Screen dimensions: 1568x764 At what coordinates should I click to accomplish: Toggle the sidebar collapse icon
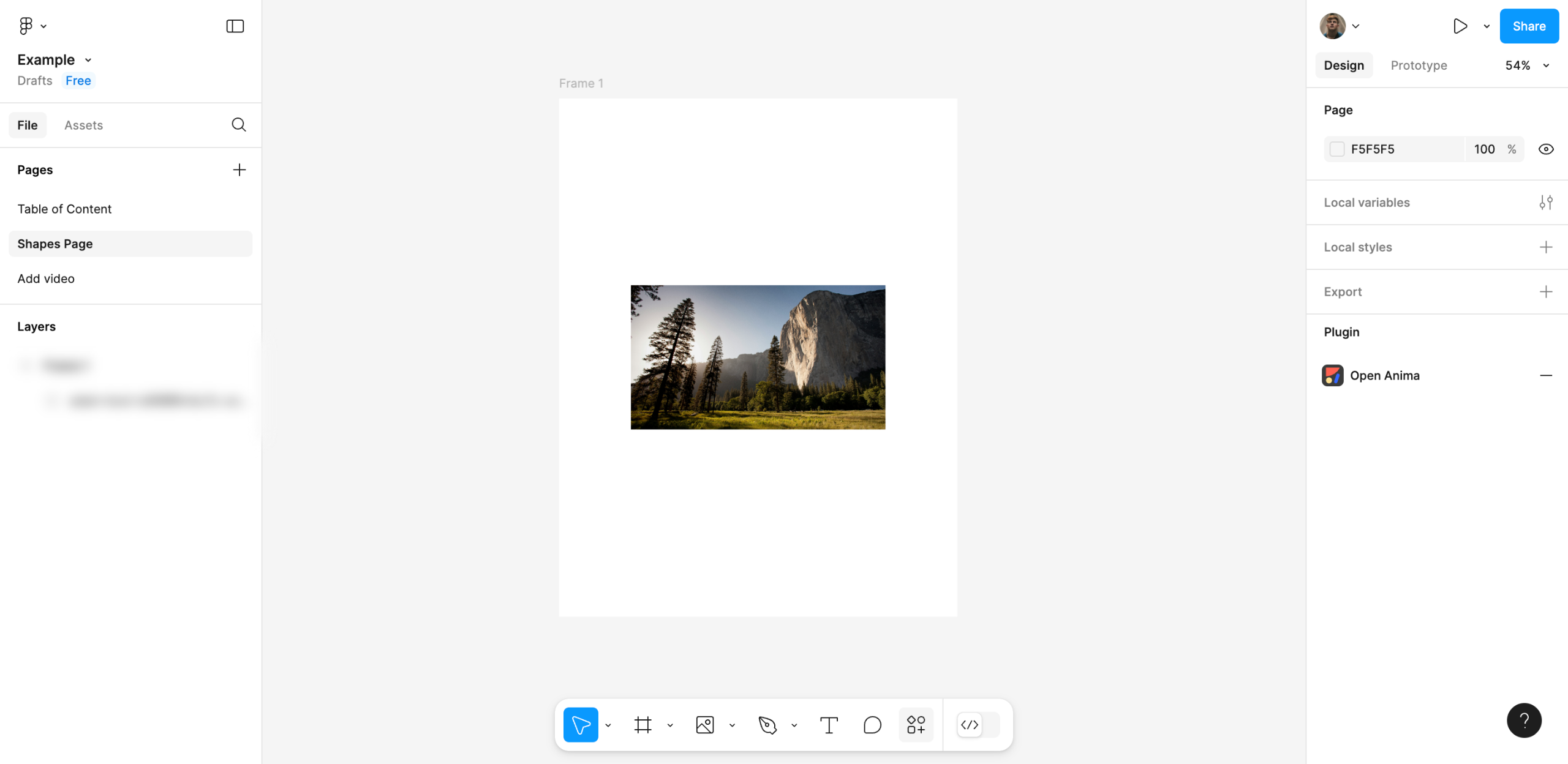tap(235, 26)
